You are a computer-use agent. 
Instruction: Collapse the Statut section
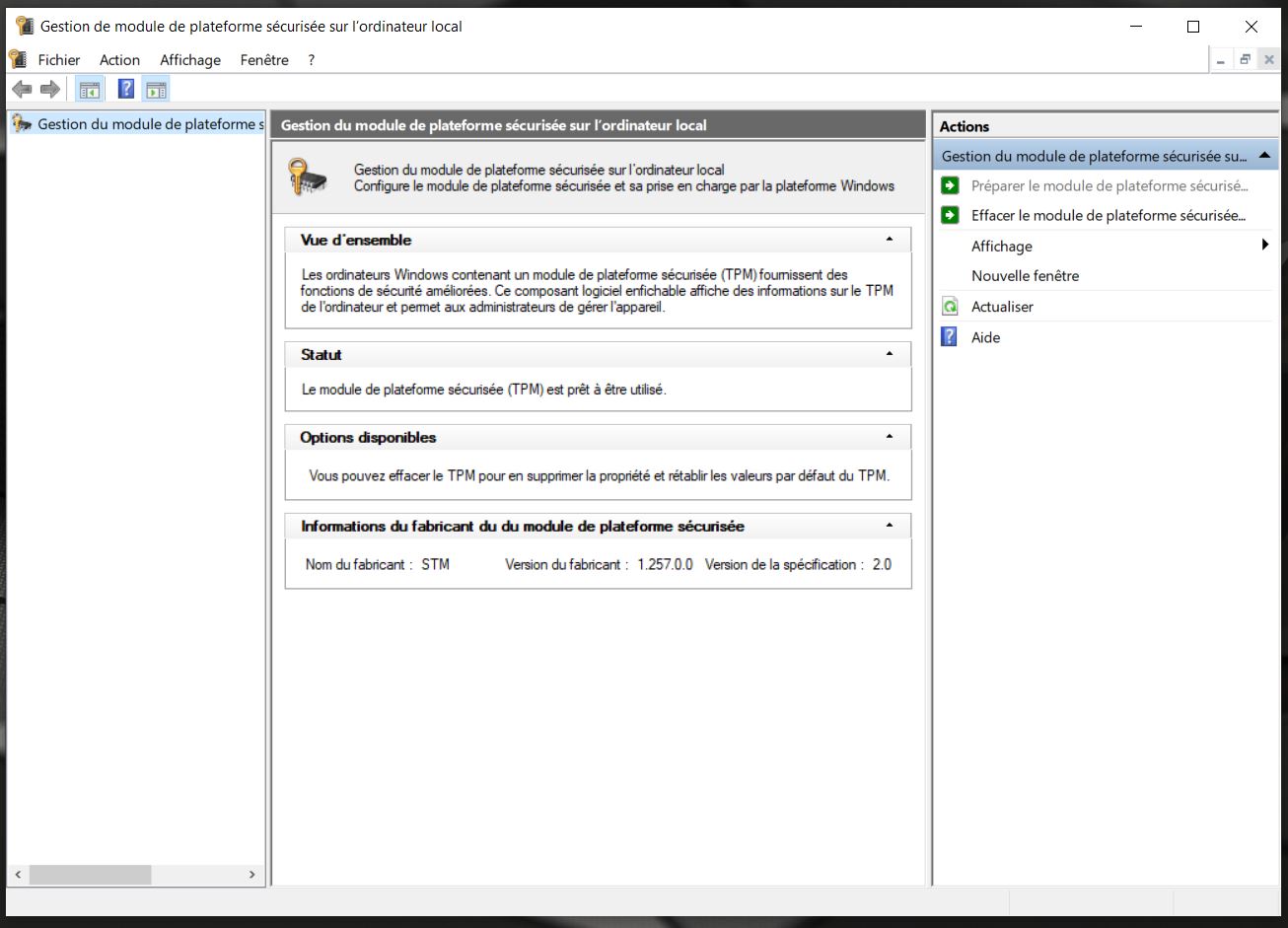(890, 354)
